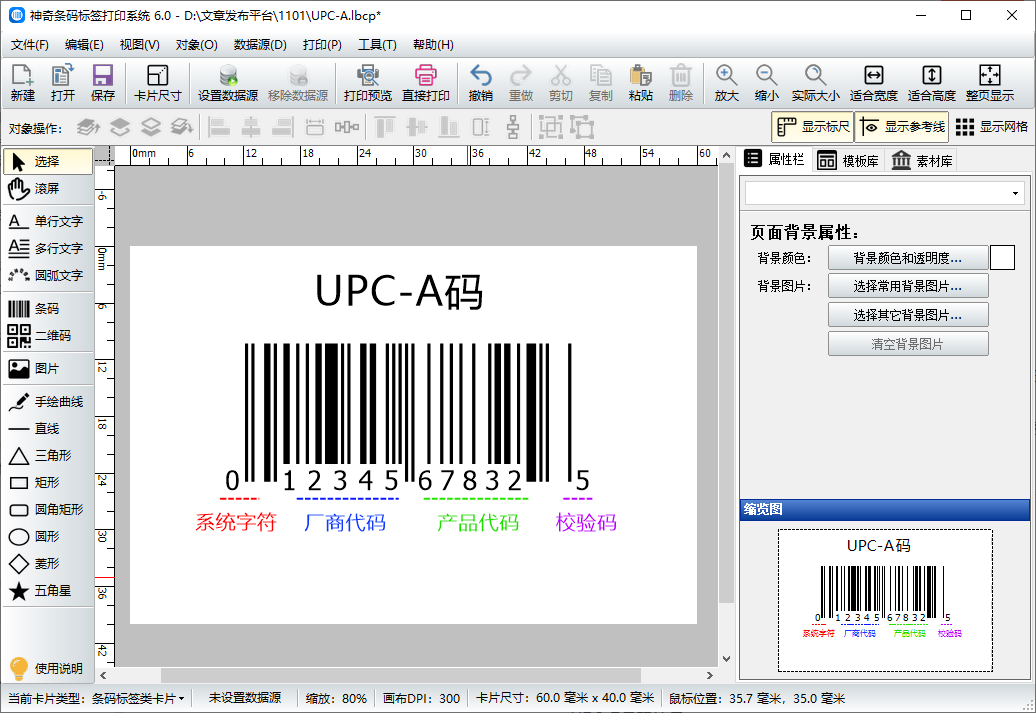Select the 菱形 diamond tool
Image resolution: width=1036 pixels, height=713 pixels.
(x=48, y=564)
